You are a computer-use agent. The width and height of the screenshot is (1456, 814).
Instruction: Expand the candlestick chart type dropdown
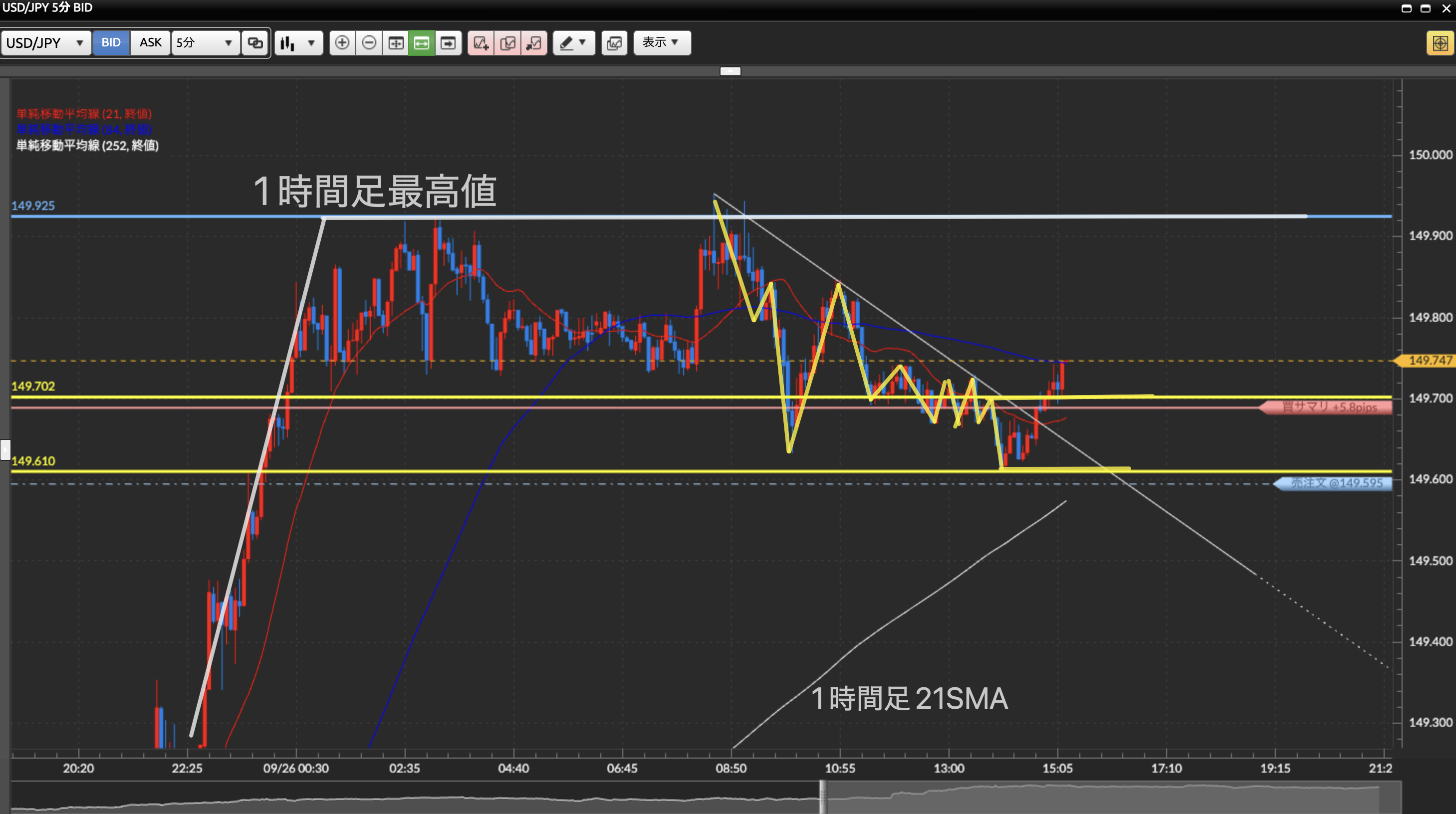pyautogui.click(x=298, y=43)
